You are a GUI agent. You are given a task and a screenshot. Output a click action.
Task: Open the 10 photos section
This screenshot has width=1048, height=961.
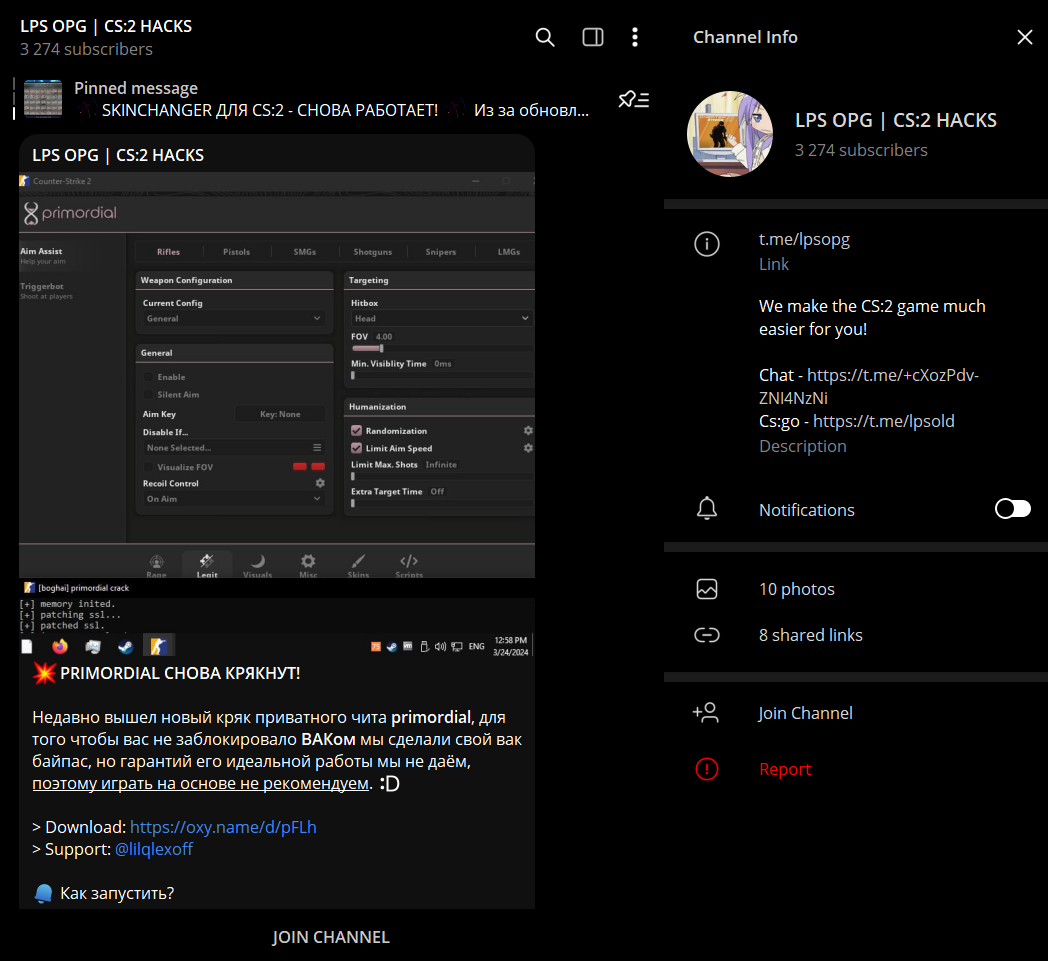pos(796,589)
